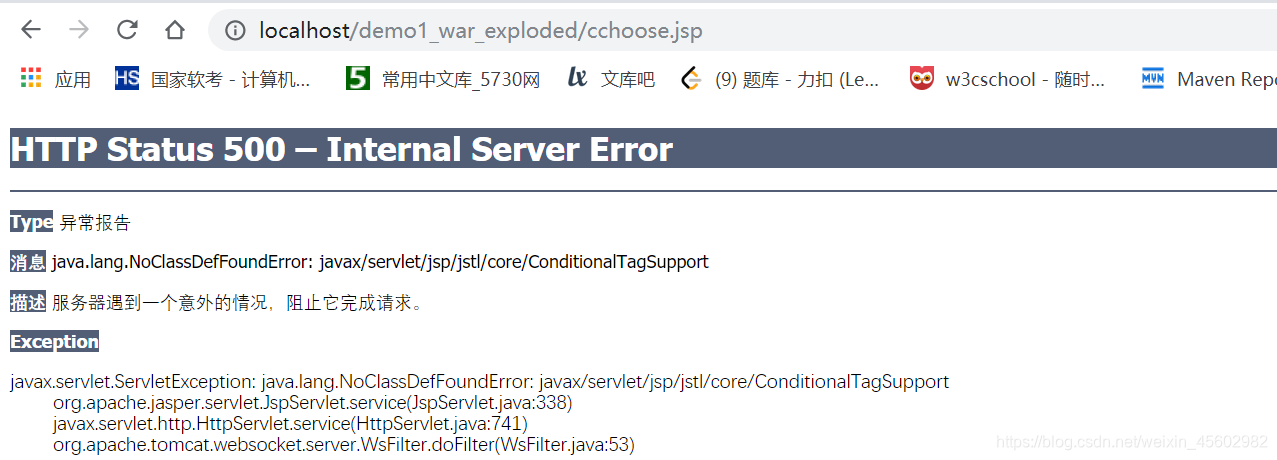Click the w3cschool bookmark text
Viewport: 1277px width, 460px height.
(1025, 79)
